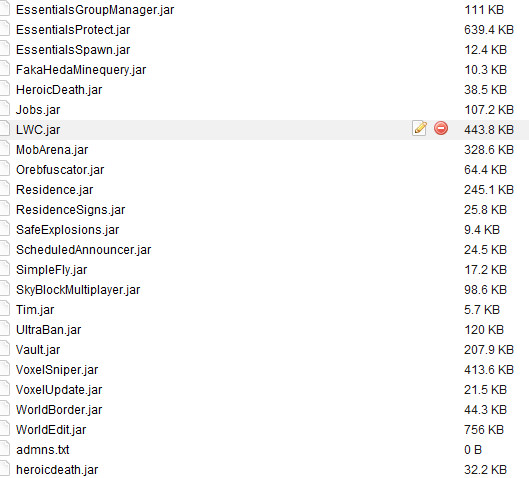Select ScheduledAnnouncer.jar file entry

tap(83, 250)
